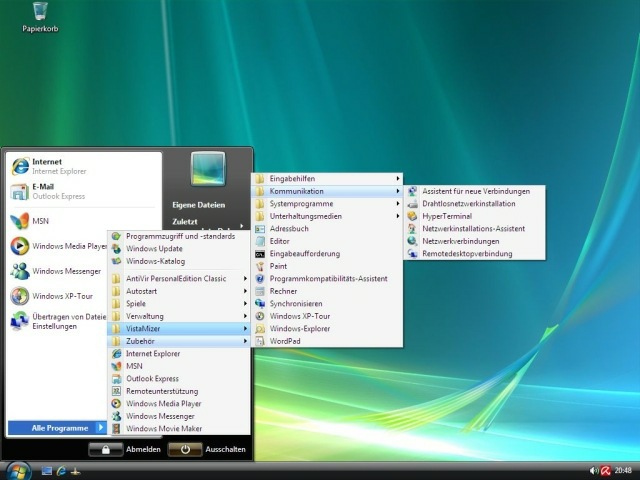Open Windows XP-Tour in the left pane
This screenshot has height=480, width=640.
pos(57,296)
